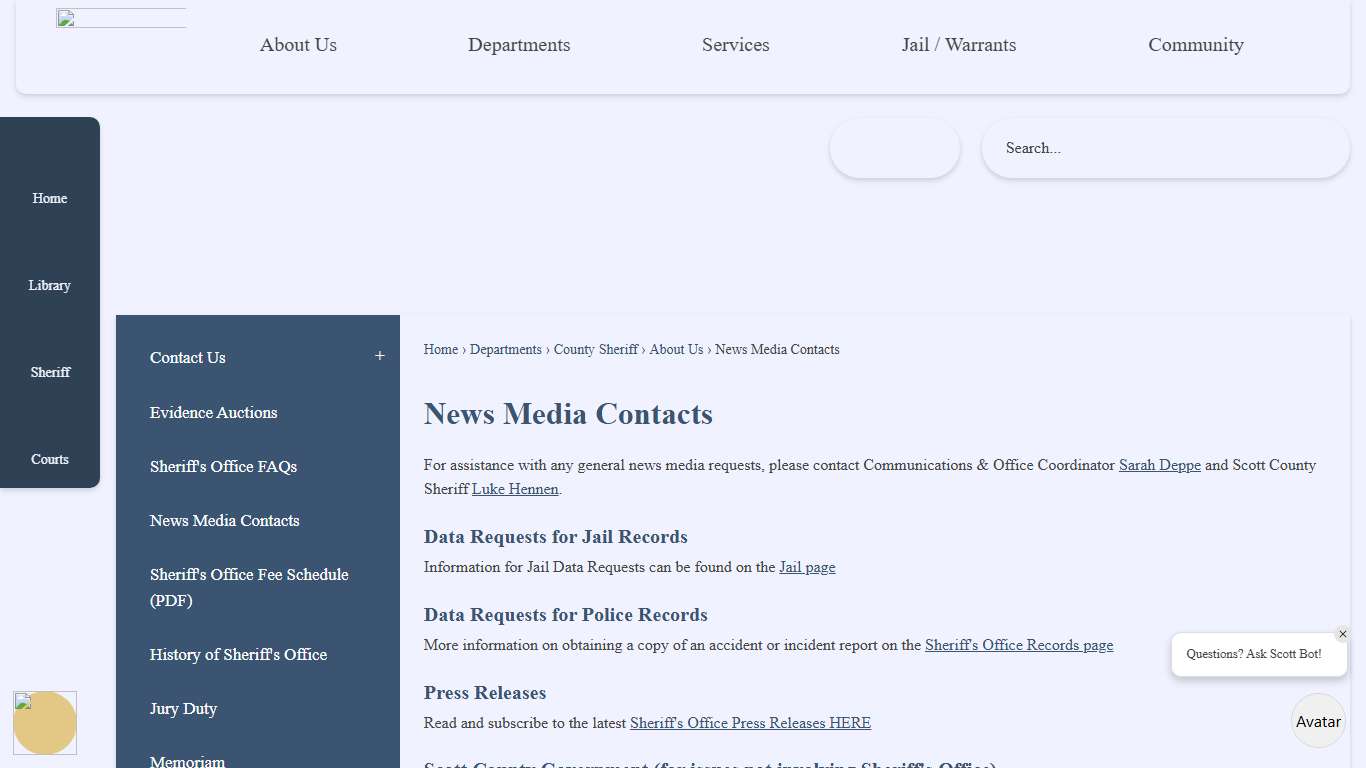The height and width of the screenshot is (768, 1366).
Task: Open the Jail page link
Action: [x=807, y=567]
